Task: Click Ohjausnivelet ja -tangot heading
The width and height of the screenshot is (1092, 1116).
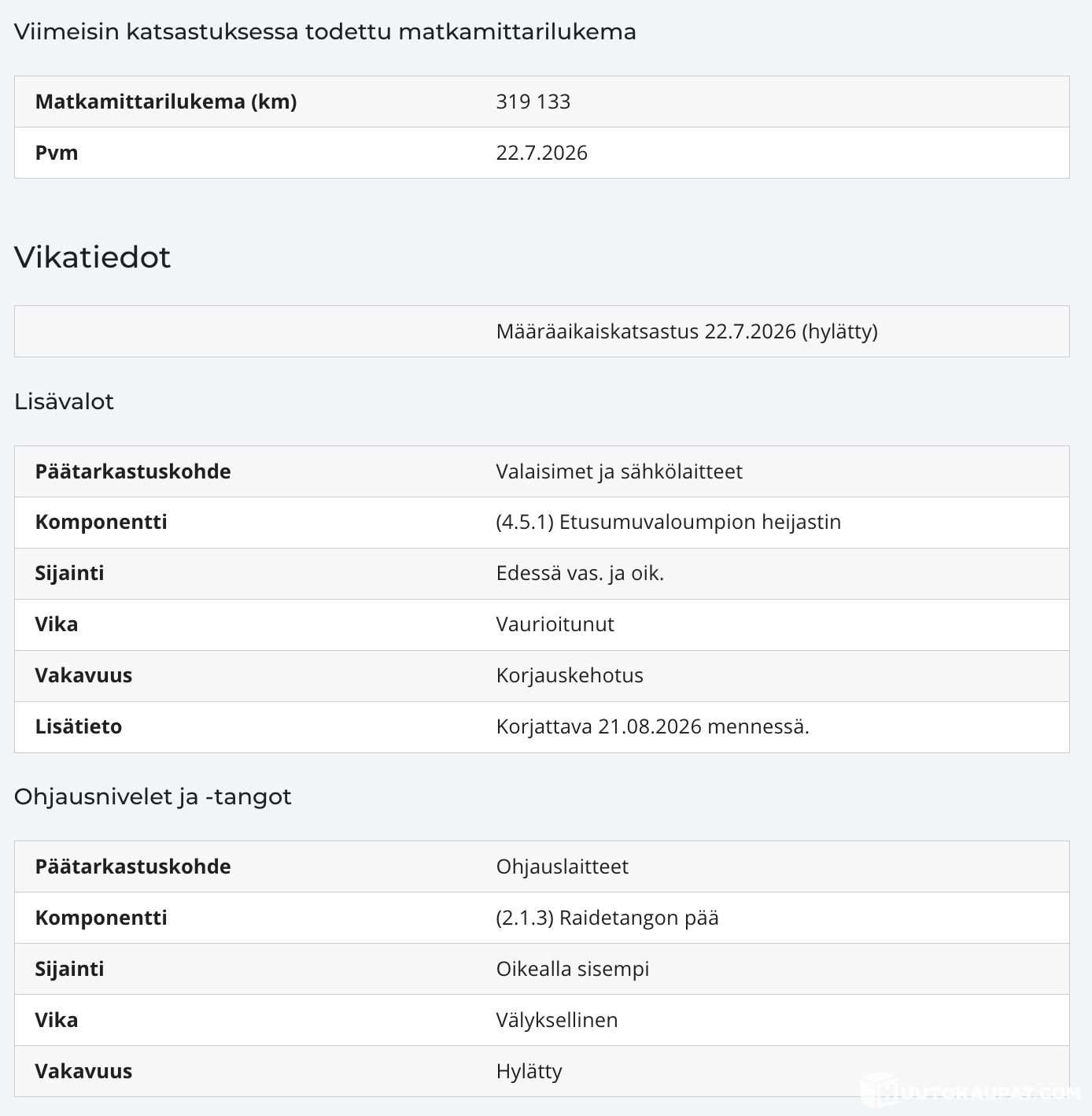Action: tap(153, 796)
